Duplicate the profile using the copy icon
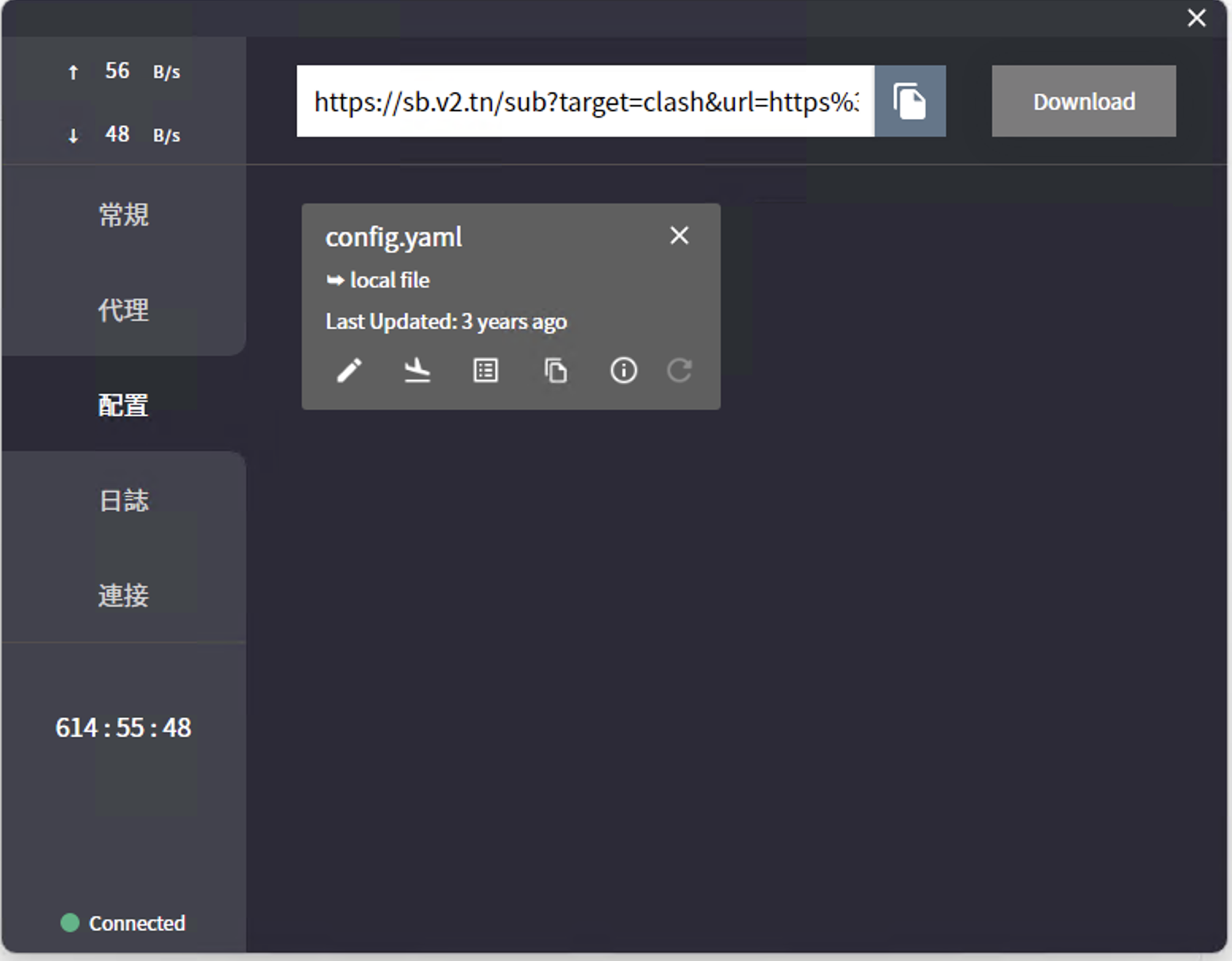Viewport: 1232px width, 961px height. click(x=555, y=370)
